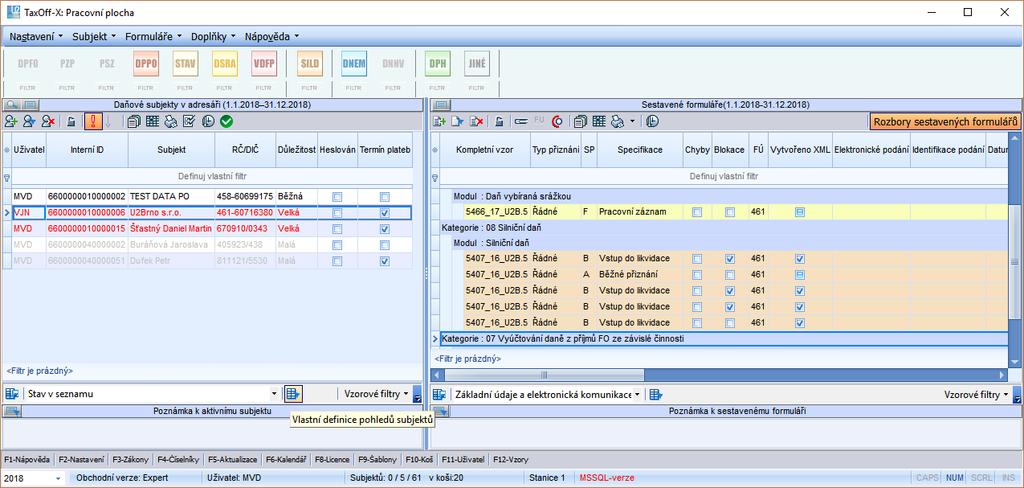This screenshot has width=1024, height=488.
Task: Toggle Chyby checkbox for Pracovní záznam row
Action: click(697, 212)
